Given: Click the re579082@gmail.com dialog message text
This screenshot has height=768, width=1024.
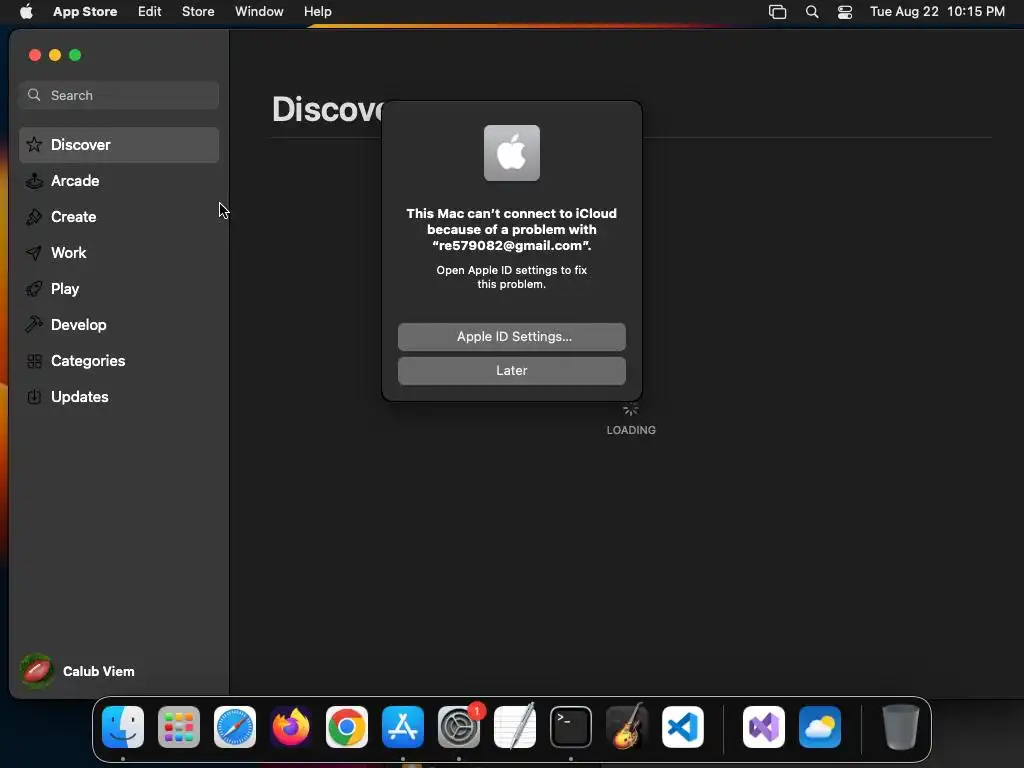Looking at the screenshot, I should click(511, 230).
